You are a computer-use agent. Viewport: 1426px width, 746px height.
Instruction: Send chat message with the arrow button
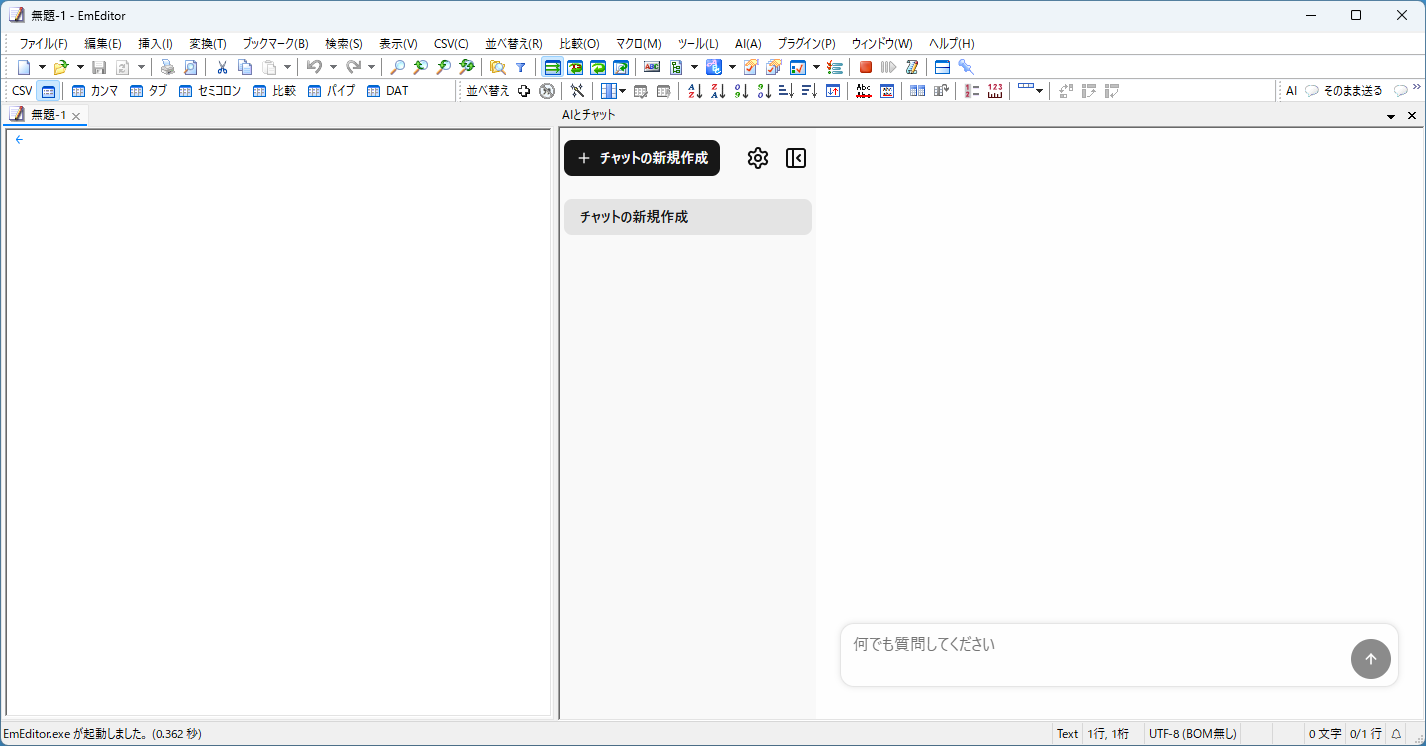click(1371, 659)
